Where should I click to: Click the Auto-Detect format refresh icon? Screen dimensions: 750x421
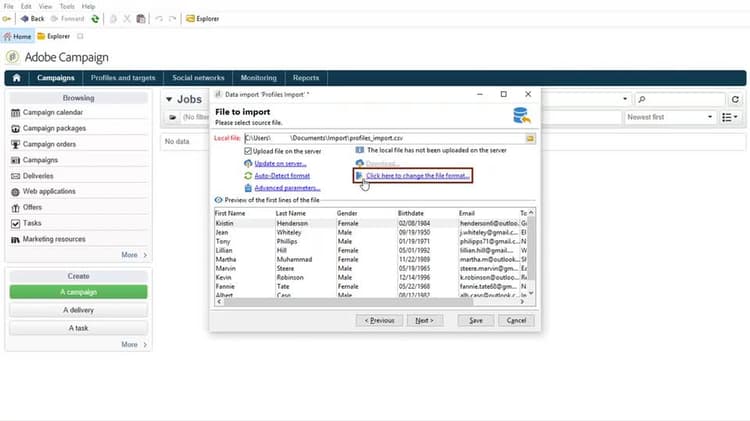(248, 176)
